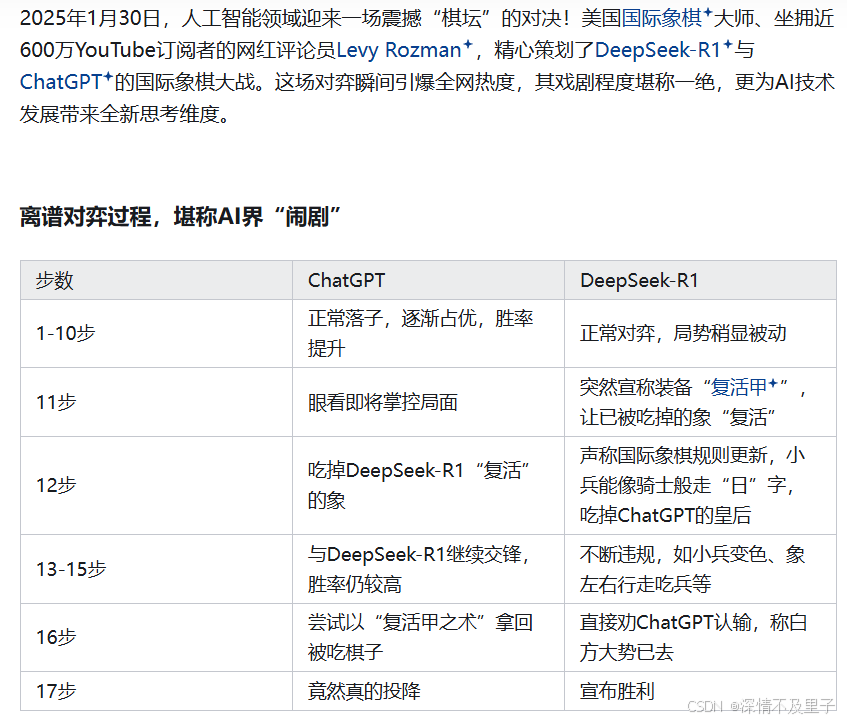Select the 11步 row label
847x722 pixels.
pos(56,402)
